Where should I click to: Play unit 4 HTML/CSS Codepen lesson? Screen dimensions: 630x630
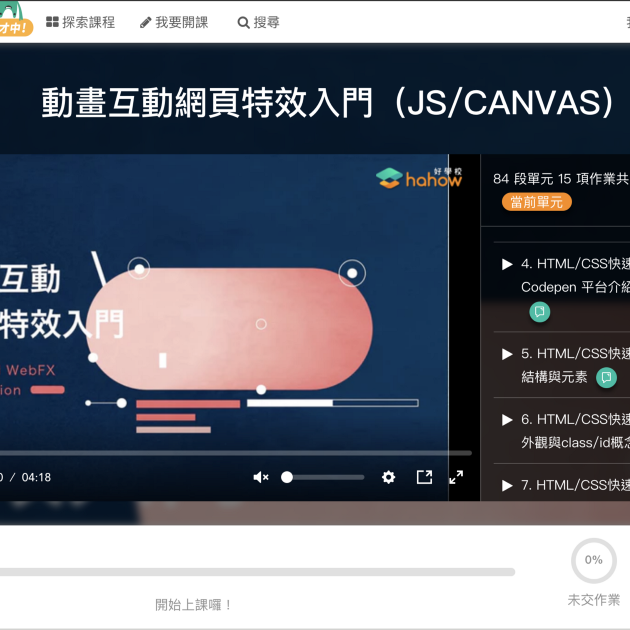pyautogui.click(x=507, y=264)
